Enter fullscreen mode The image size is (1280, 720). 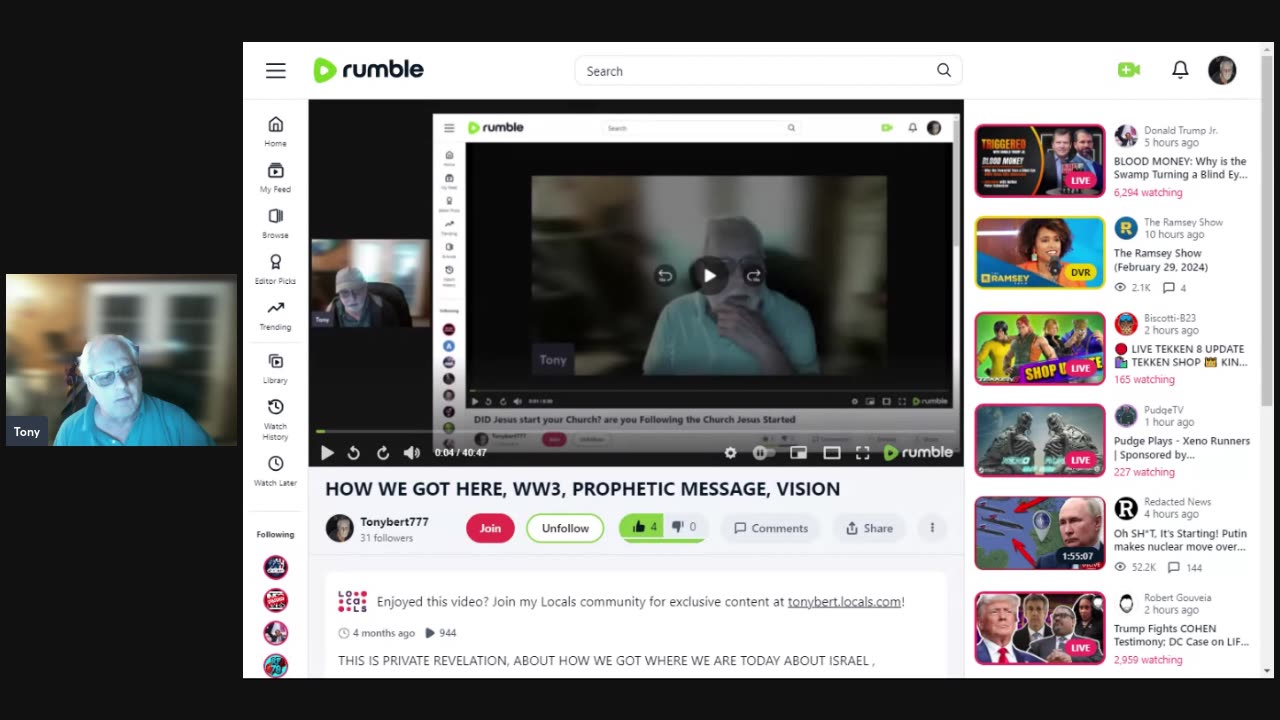(x=862, y=453)
